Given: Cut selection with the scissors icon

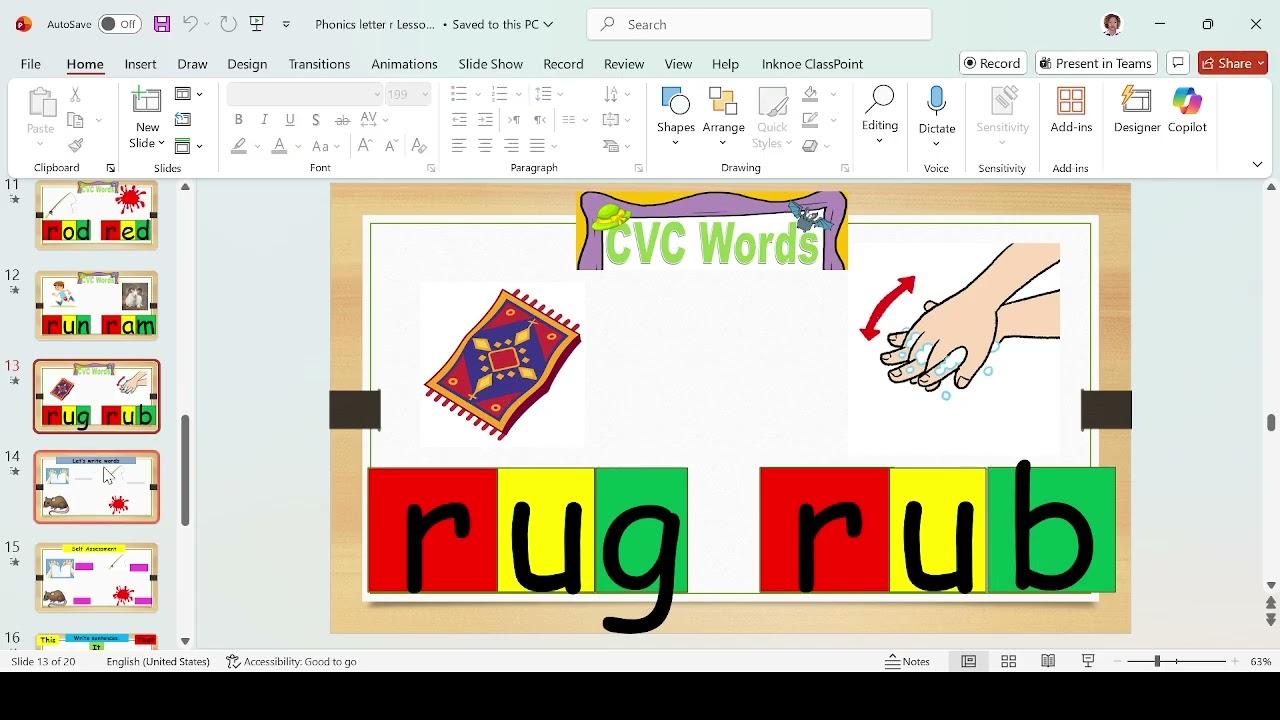Looking at the screenshot, I should click(x=75, y=95).
